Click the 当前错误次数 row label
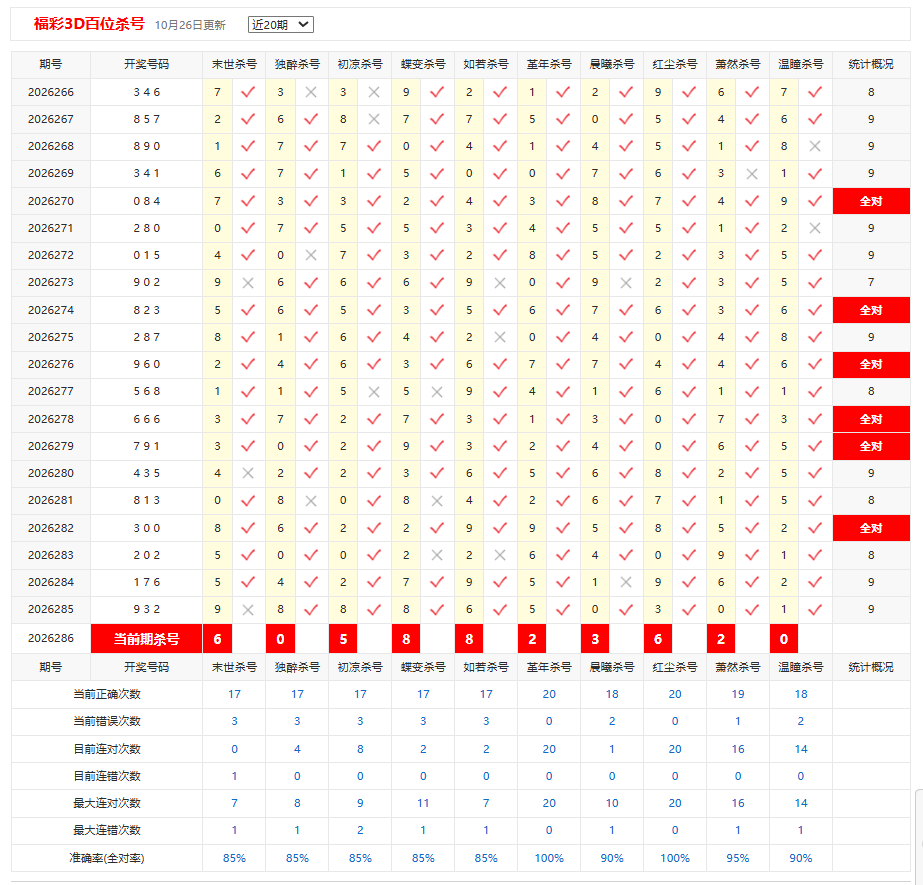The height and width of the screenshot is (885, 923). click(x=107, y=721)
